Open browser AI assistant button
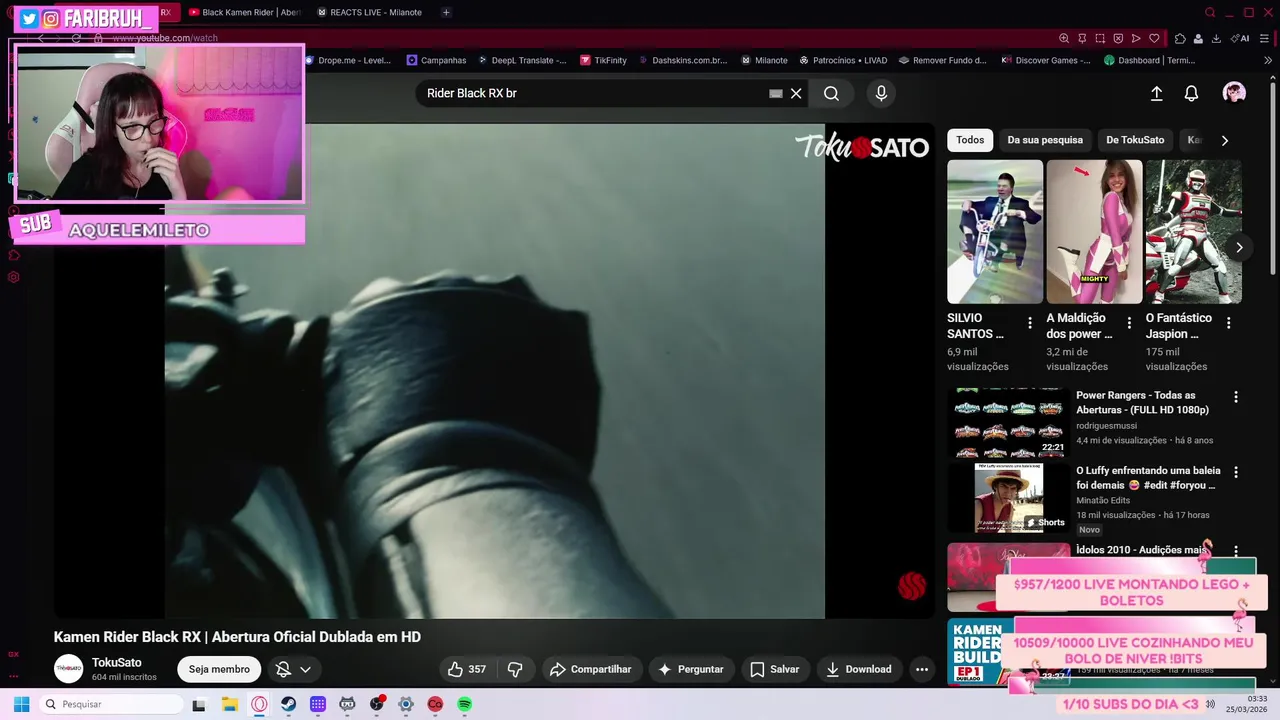 click(x=1241, y=38)
